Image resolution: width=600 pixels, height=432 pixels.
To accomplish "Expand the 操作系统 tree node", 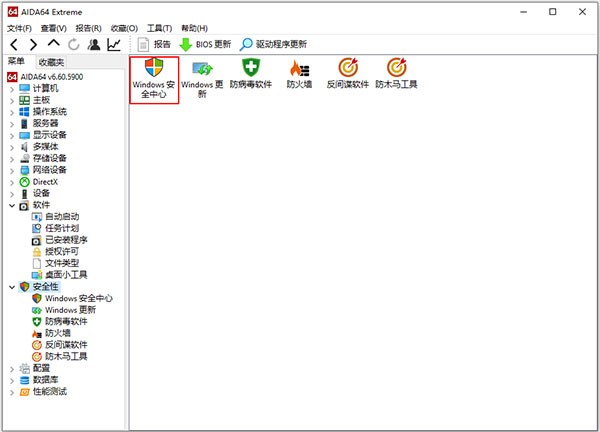I will tap(12, 112).
